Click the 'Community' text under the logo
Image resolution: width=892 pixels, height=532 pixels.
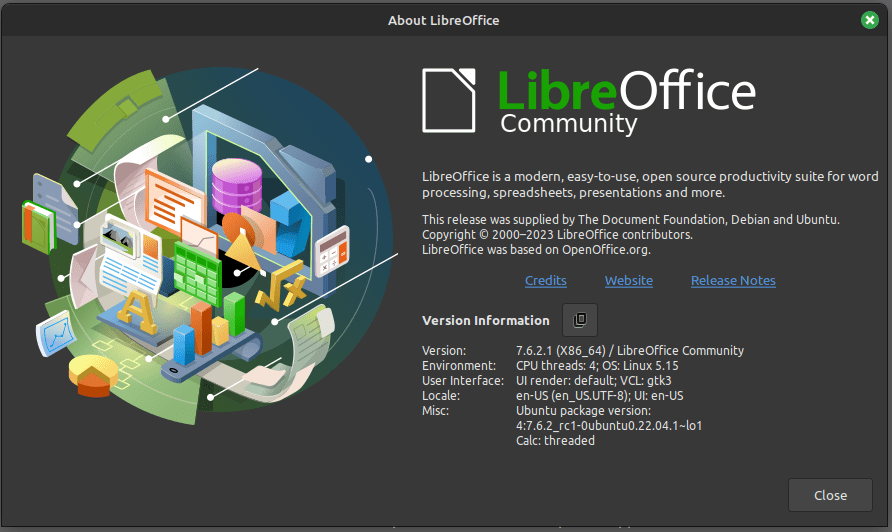[569, 124]
